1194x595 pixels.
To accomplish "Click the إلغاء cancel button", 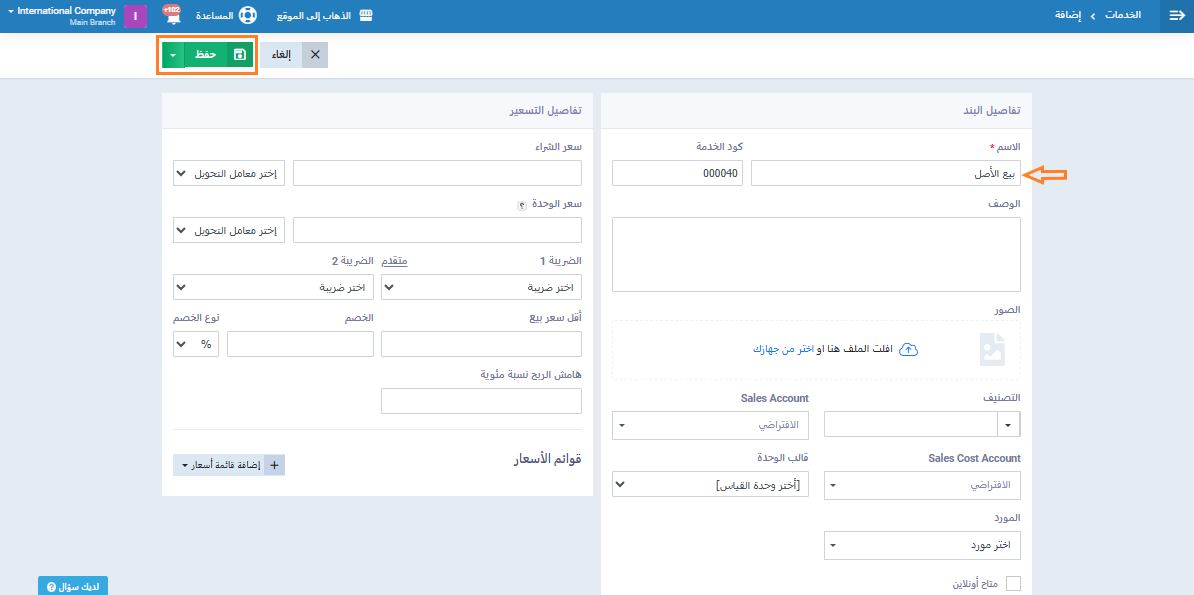I will coord(294,55).
